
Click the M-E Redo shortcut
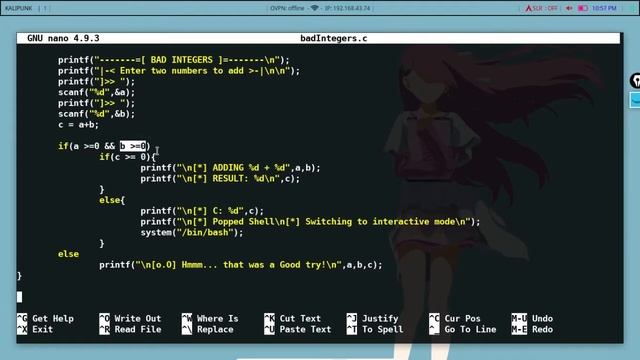[x=532, y=329]
